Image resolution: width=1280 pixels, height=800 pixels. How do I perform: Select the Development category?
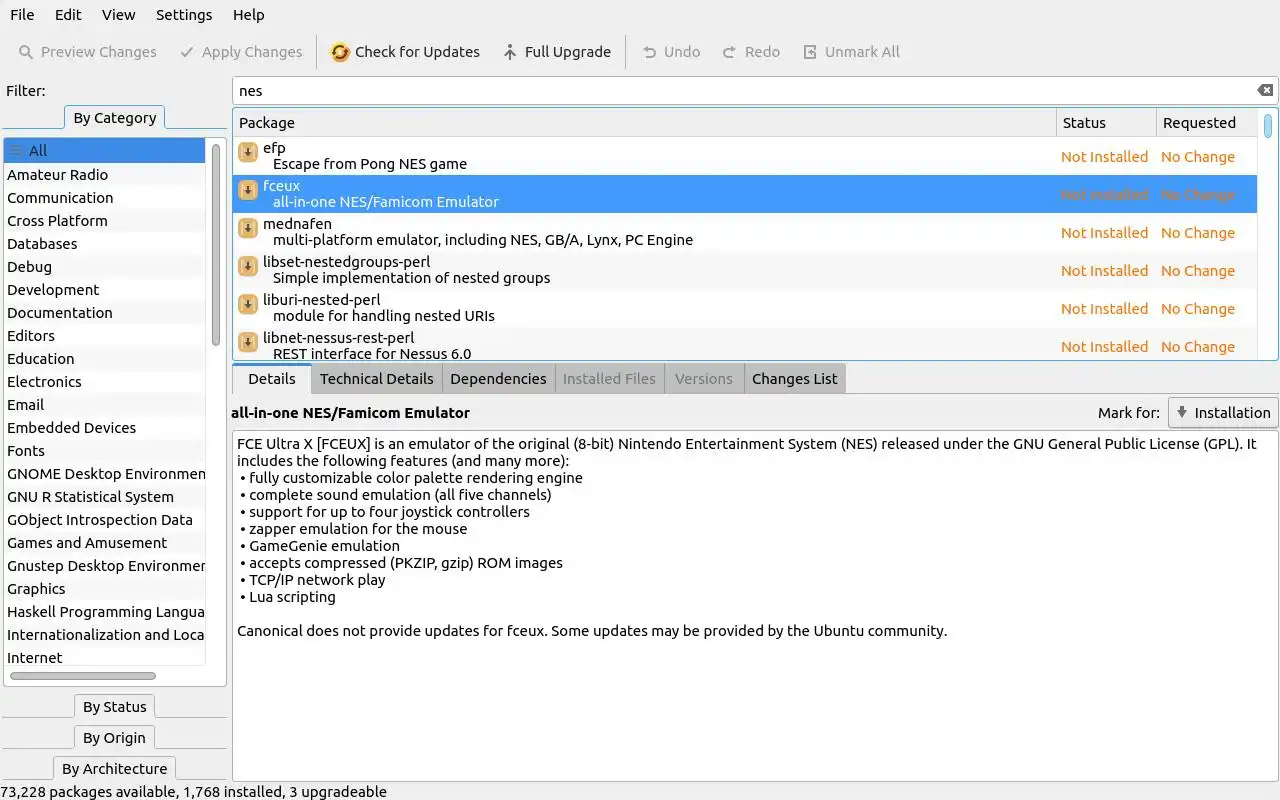[x=104, y=290]
